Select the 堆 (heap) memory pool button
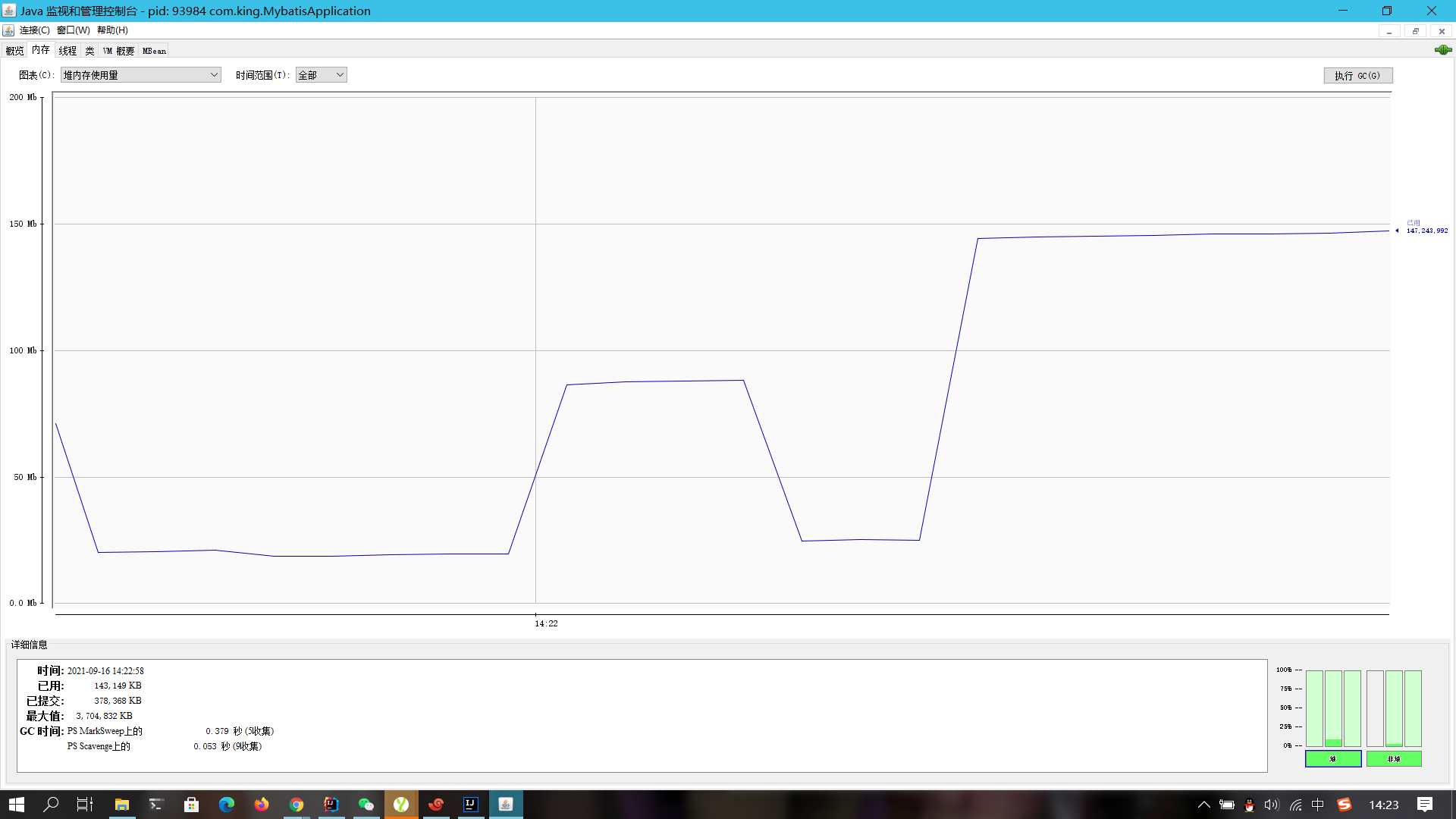The height and width of the screenshot is (819, 1456). (1332, 758)
